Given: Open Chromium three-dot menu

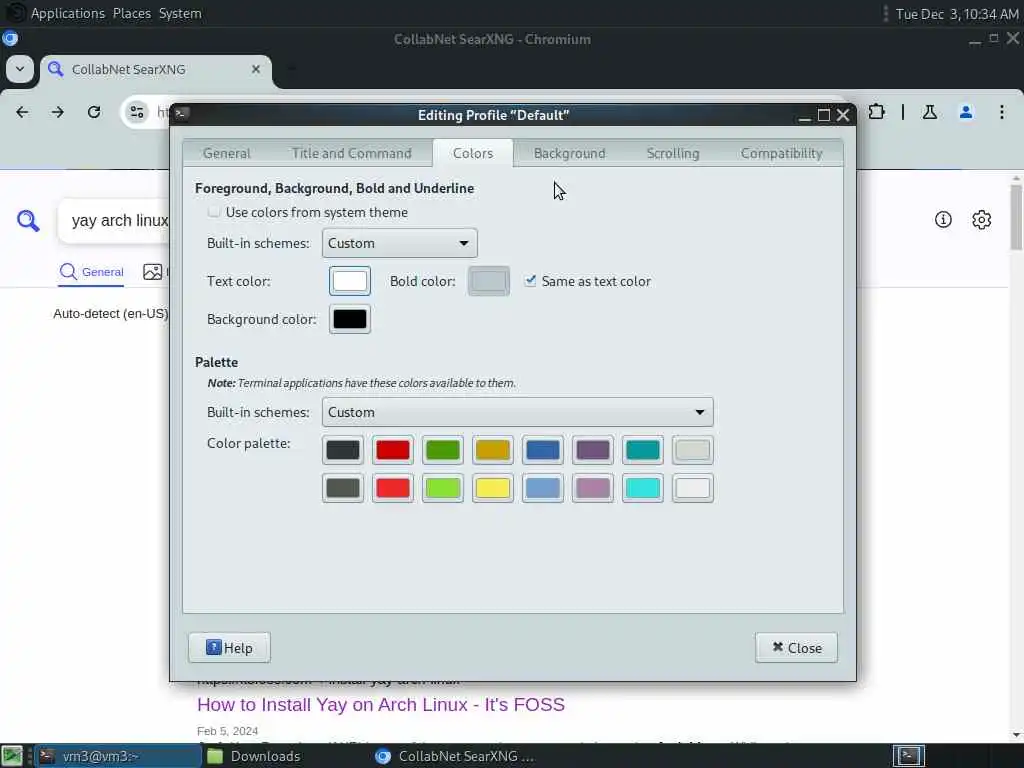Looking at the screenshot, I should pos(1002,112).
